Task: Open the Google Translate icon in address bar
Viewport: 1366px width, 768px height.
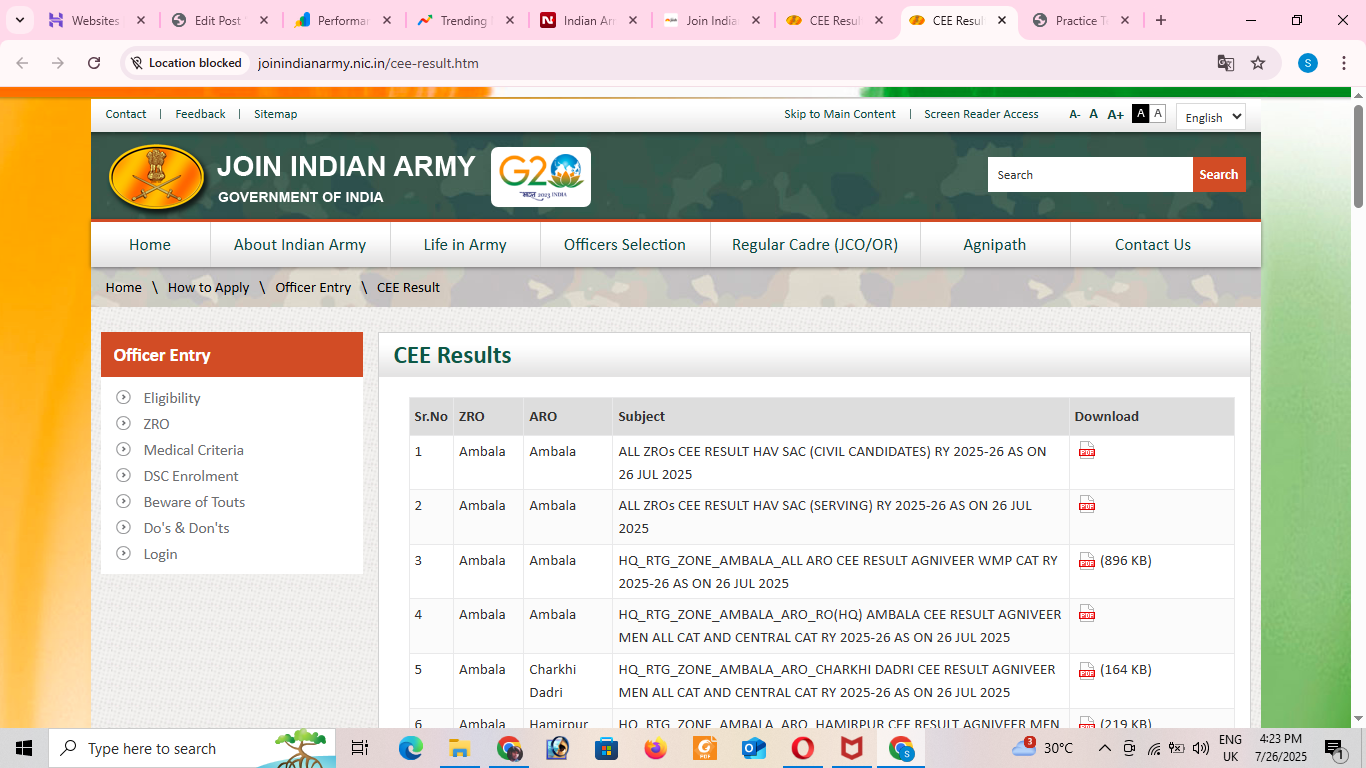Action: click(1225, 63)
